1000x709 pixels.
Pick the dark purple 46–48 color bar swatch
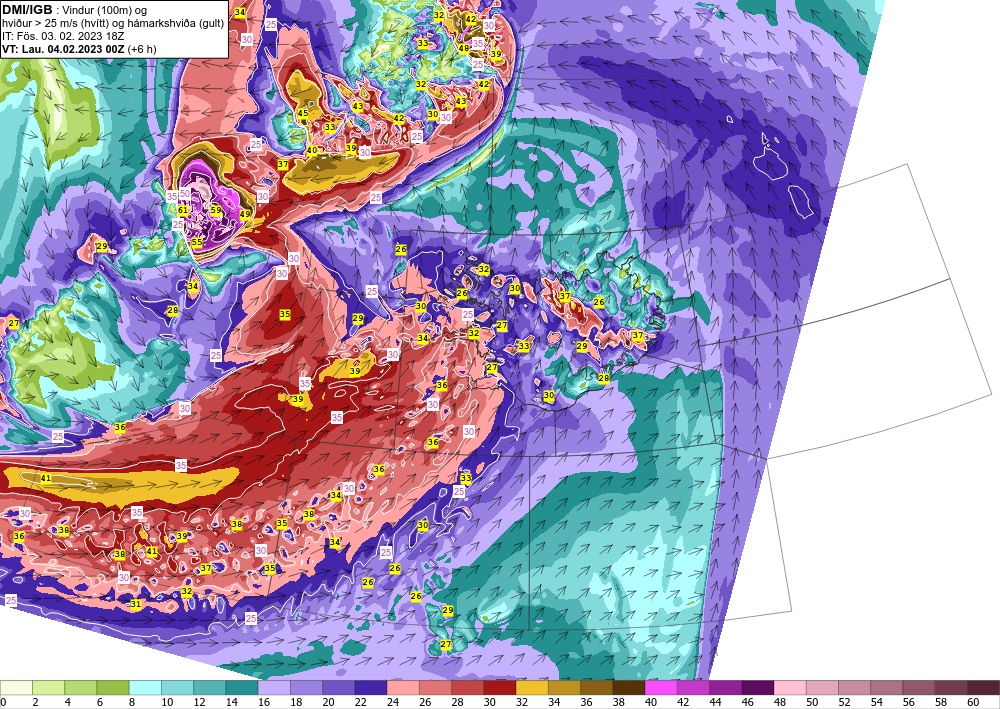(x=758, y=687)
